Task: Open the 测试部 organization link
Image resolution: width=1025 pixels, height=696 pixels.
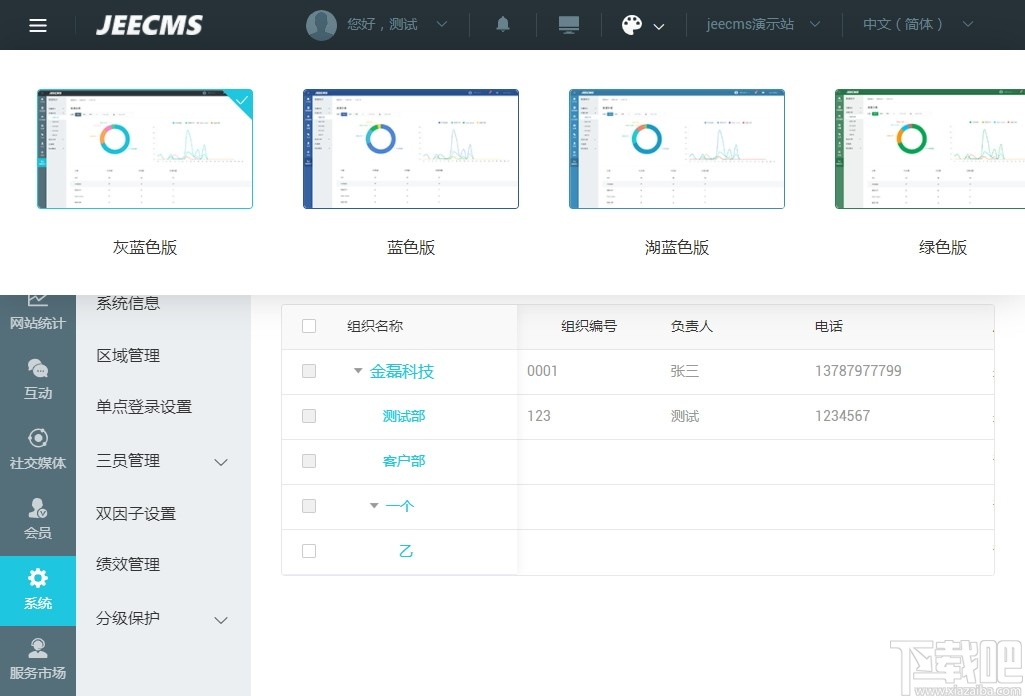Action: [x=403, y=416]
